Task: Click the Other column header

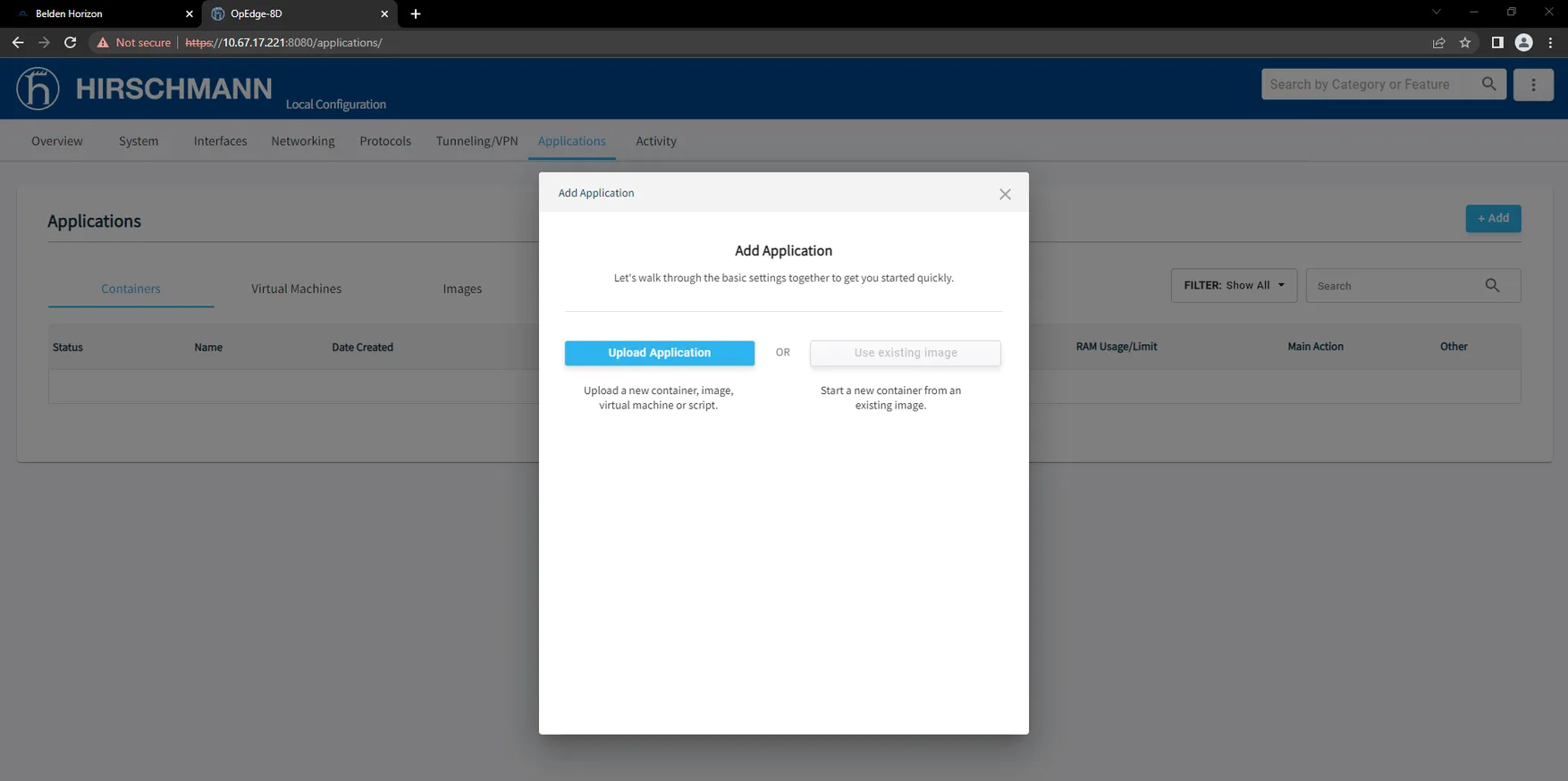Action: [x=1454, y=347]
